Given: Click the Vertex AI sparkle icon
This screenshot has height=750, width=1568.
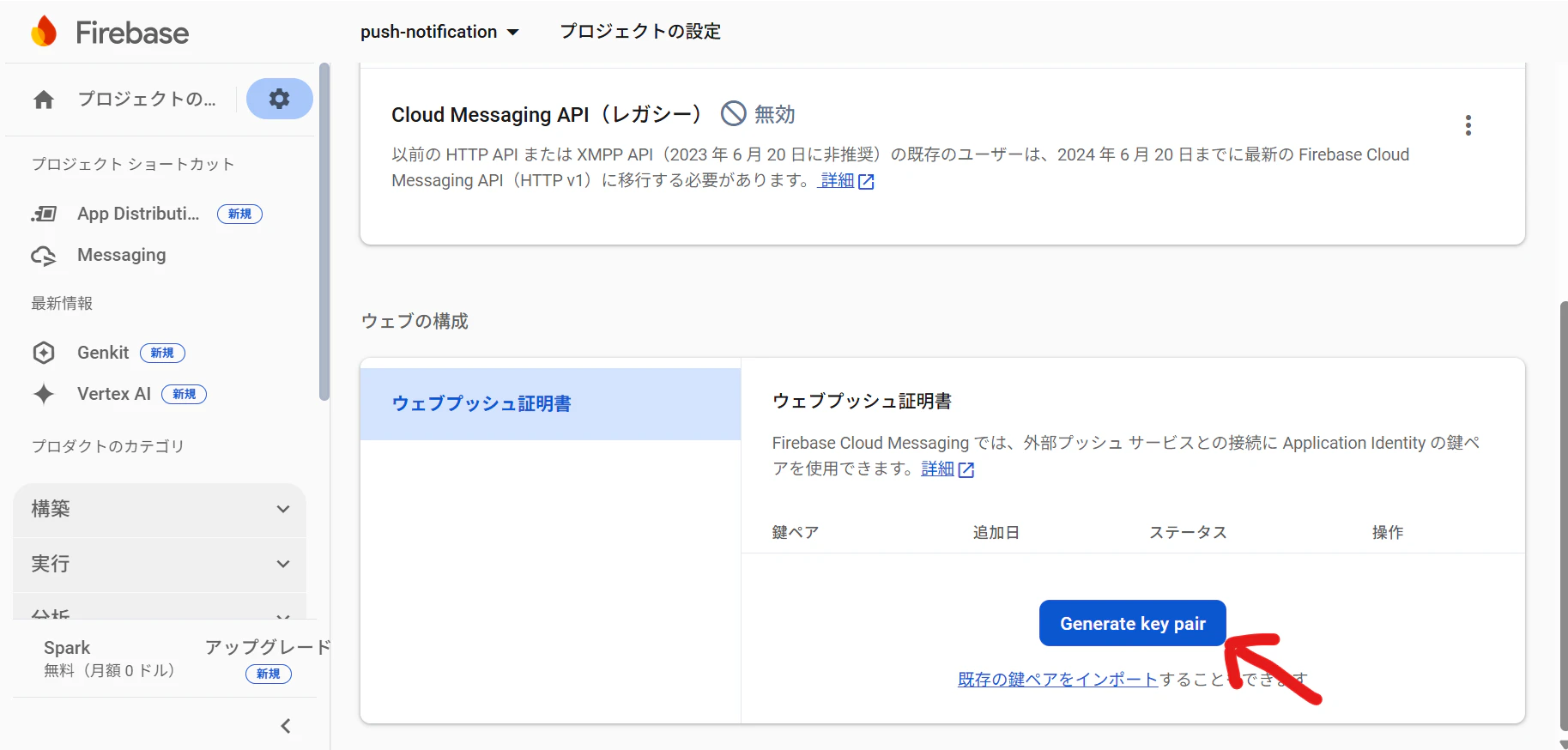Looking at the screenshot, I should (44, 394).
